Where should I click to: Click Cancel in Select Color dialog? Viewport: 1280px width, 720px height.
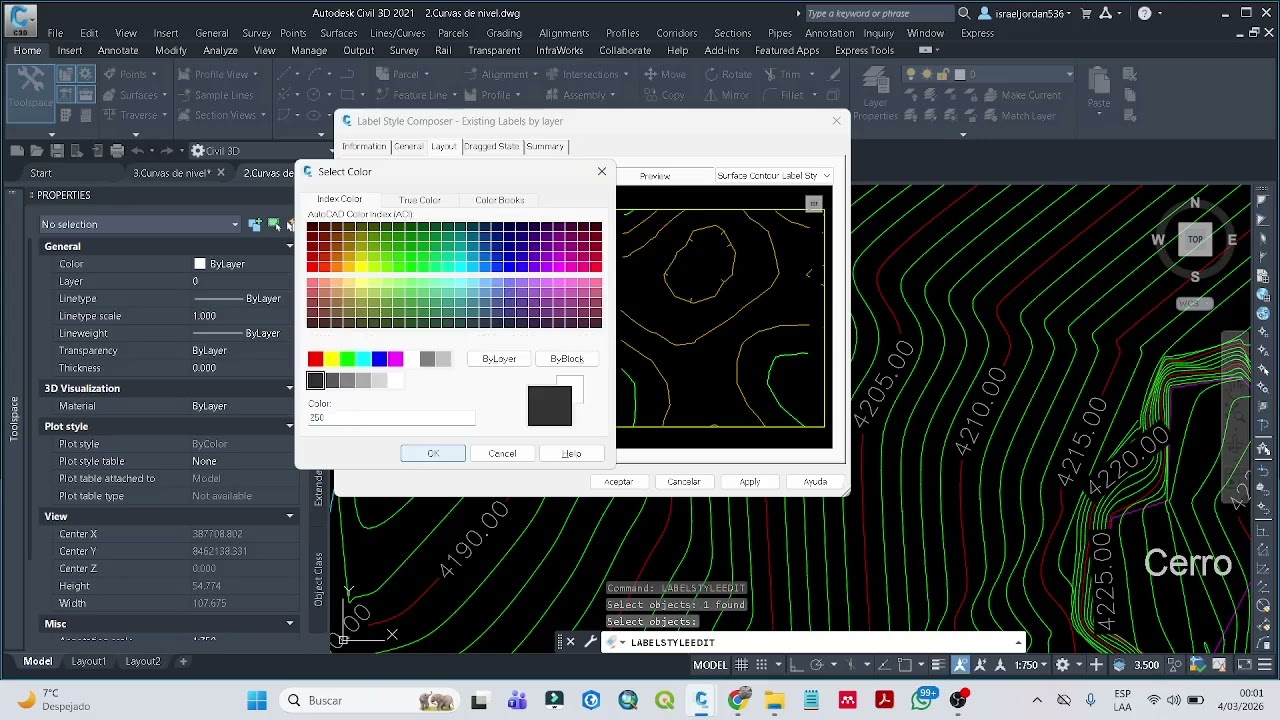click(x=502, y=454)
